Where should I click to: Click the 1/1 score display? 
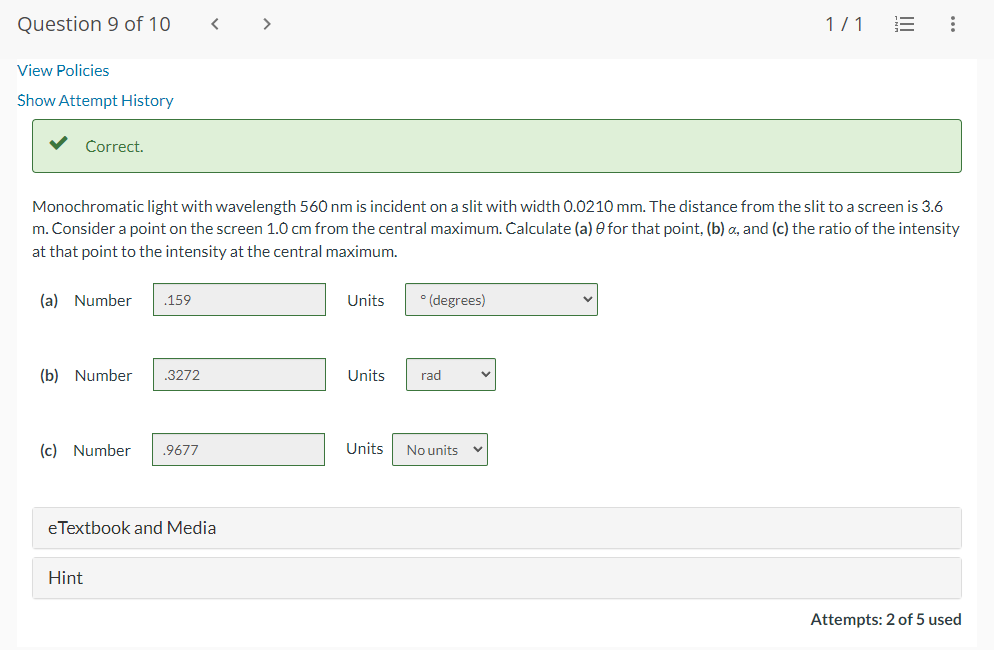(845, 24)
